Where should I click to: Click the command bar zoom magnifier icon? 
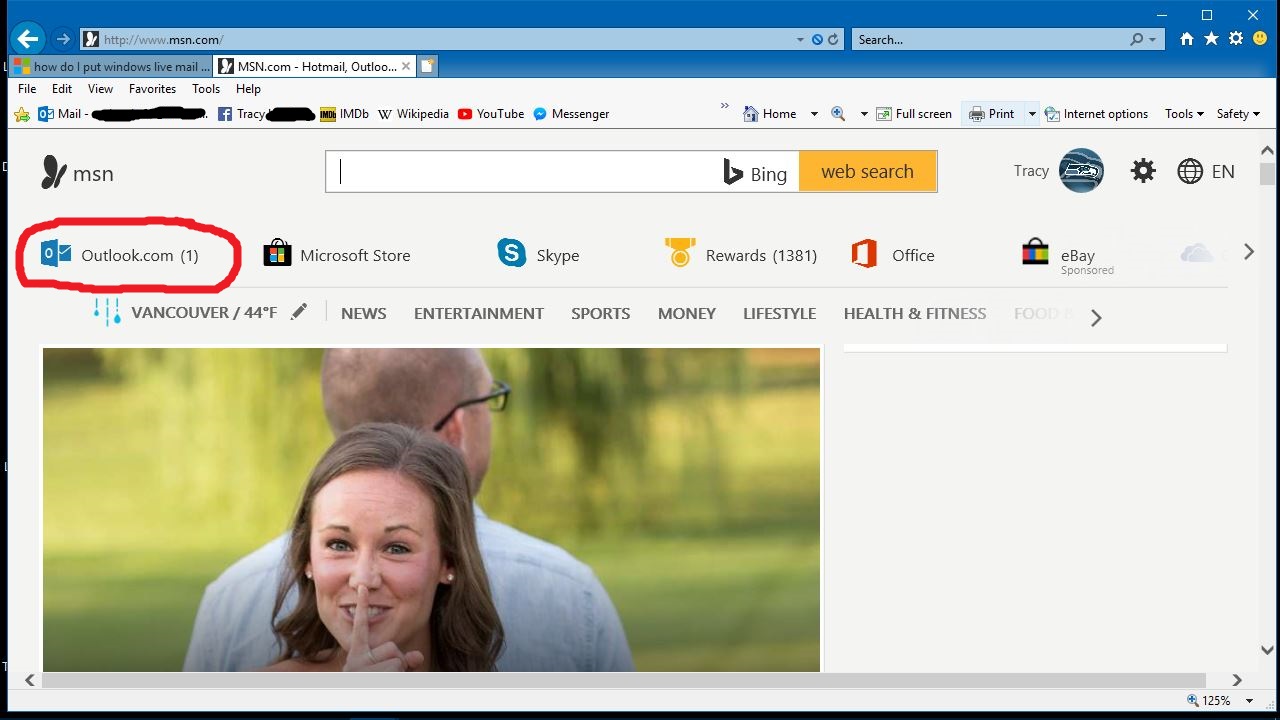point(838,114)
